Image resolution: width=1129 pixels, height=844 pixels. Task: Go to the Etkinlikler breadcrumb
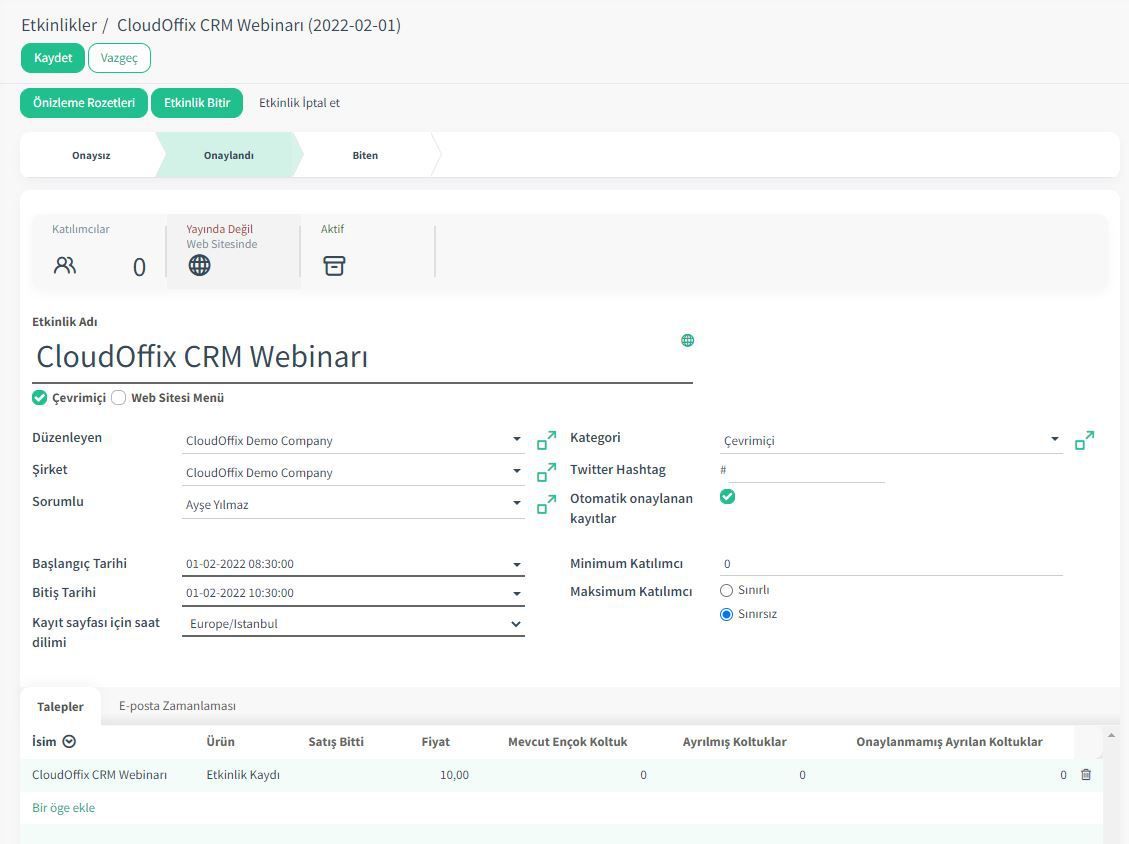click(x=59, y=25)
